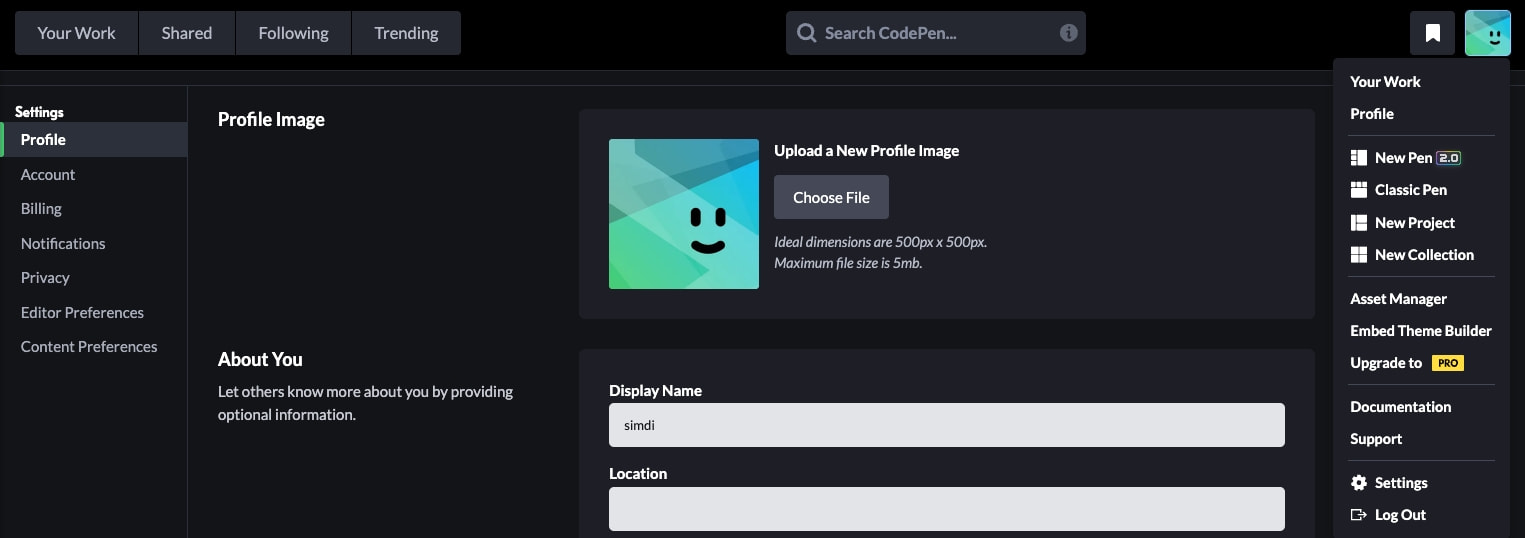This screenshot has height=538, width=1525.
Task: Open the Trending tab
Action: click(x=406, y=33)
